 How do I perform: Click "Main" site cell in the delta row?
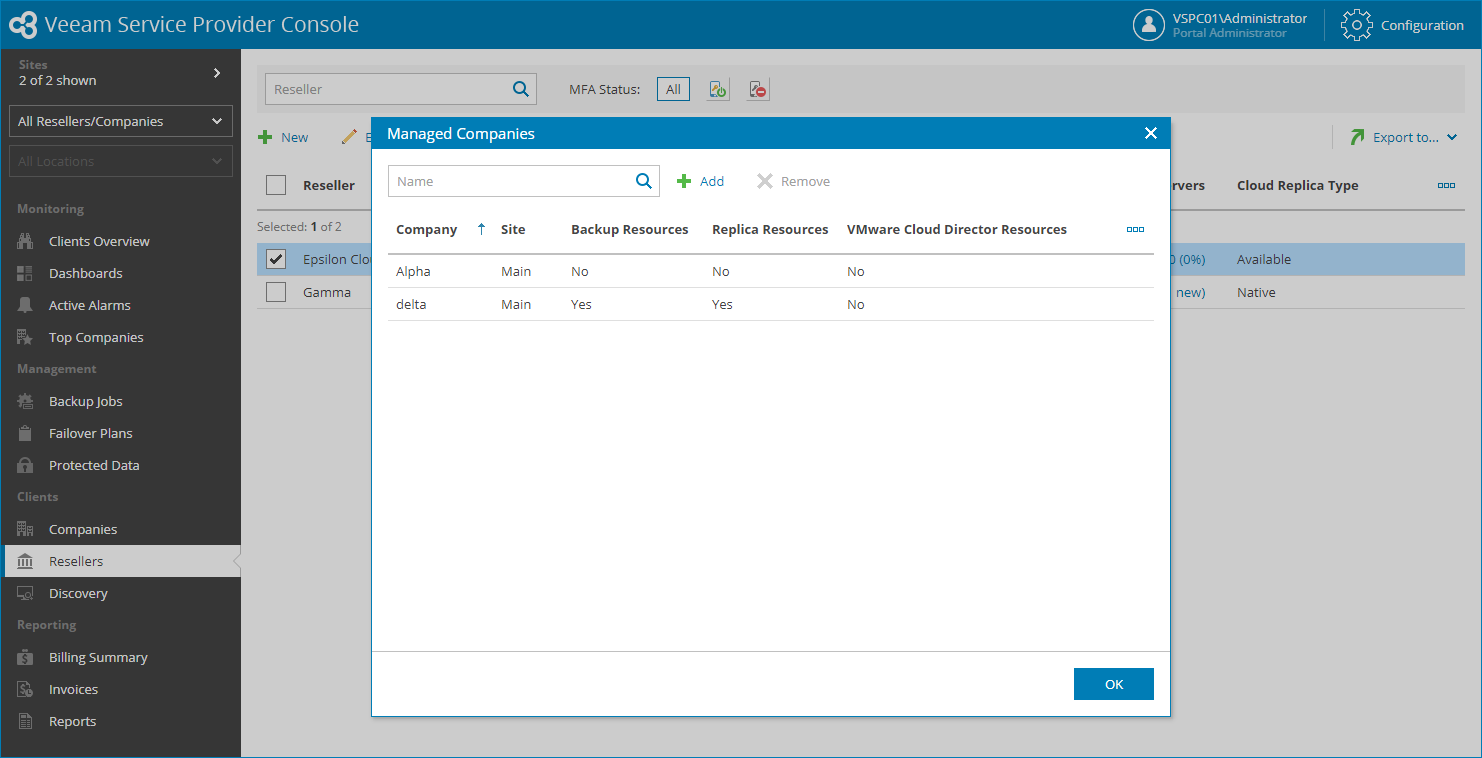coord(516,304)
